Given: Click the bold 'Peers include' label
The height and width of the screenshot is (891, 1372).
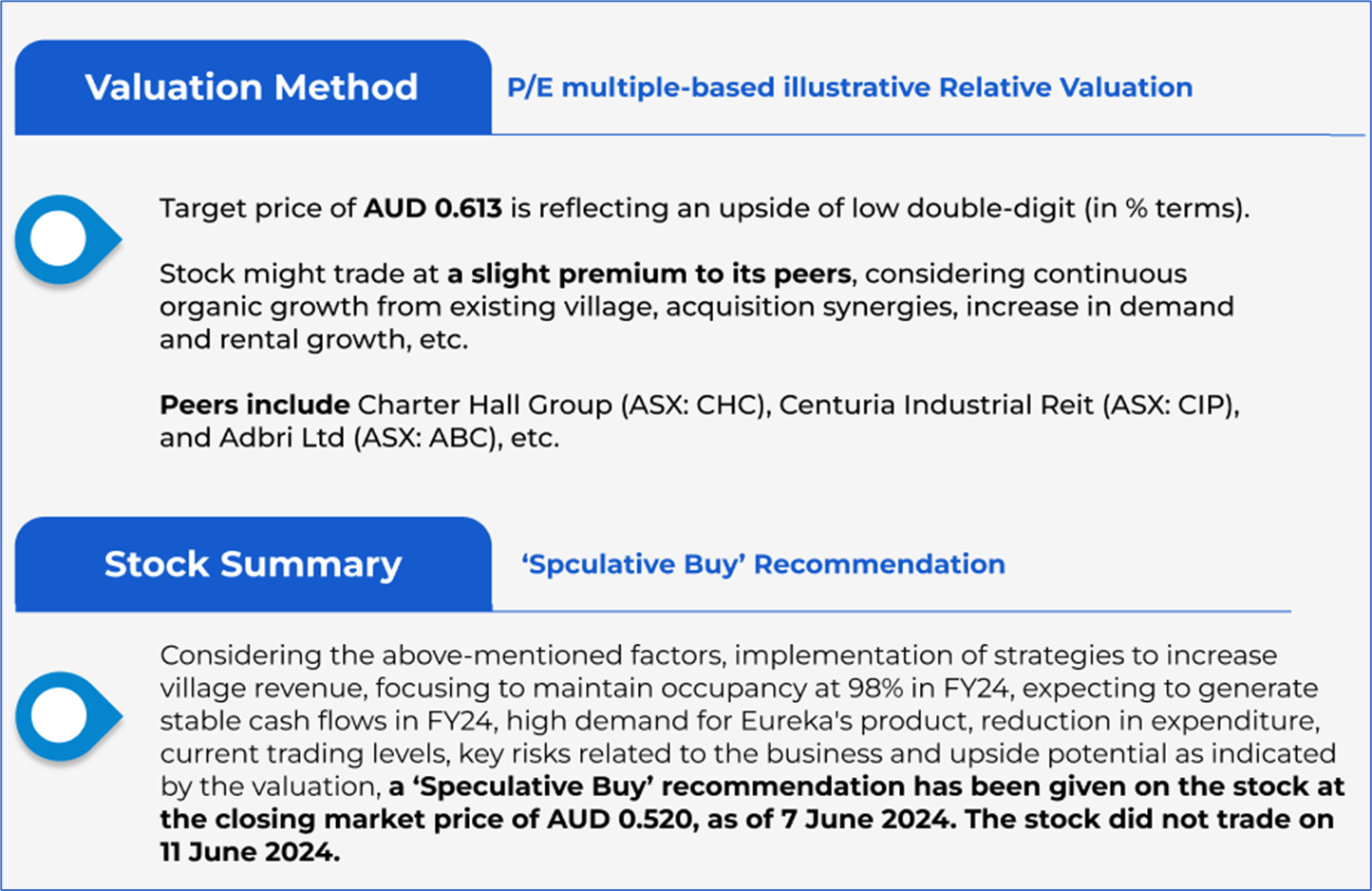Looking at the screenshot, I should click(x=254, y=405).
